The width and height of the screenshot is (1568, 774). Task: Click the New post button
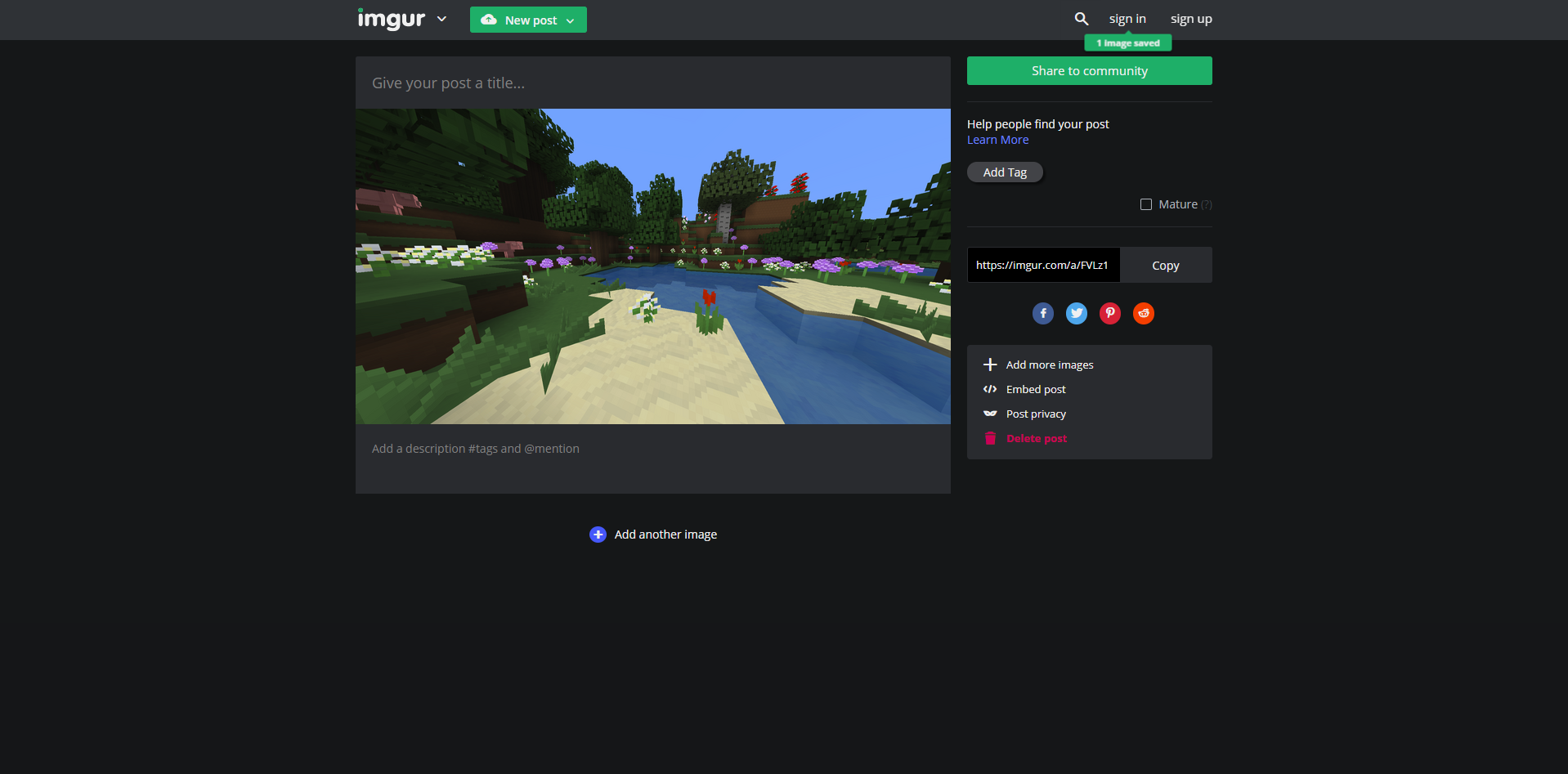tap(528, 20)
